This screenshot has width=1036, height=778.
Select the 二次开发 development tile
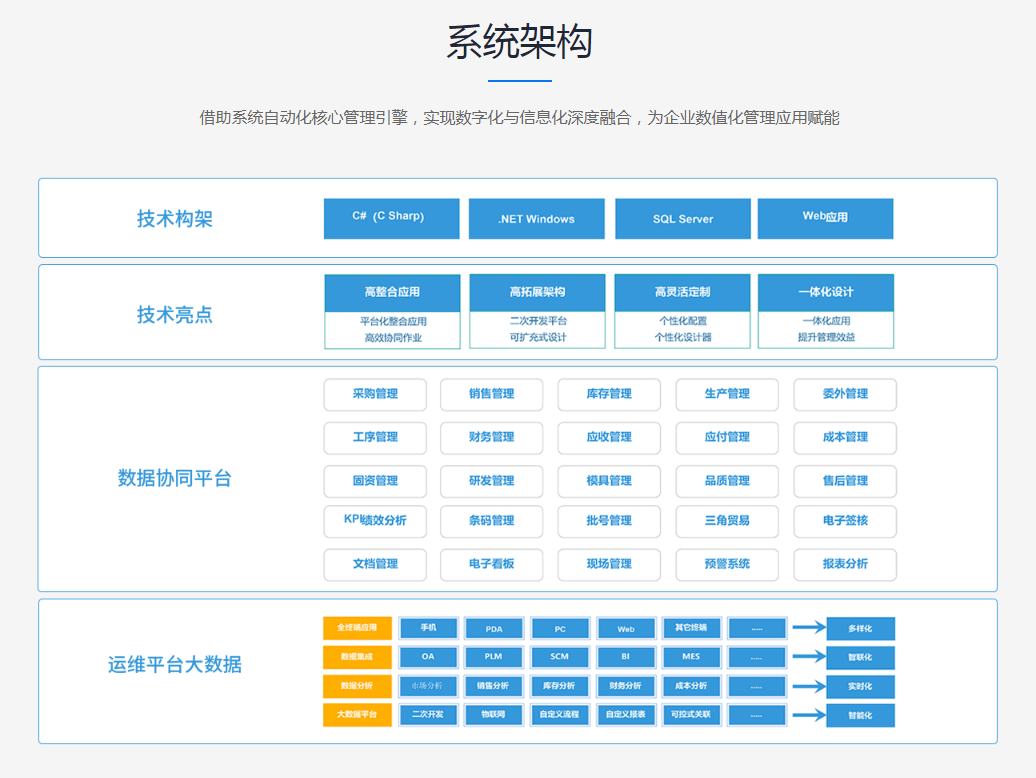click(x=428, y=714)
